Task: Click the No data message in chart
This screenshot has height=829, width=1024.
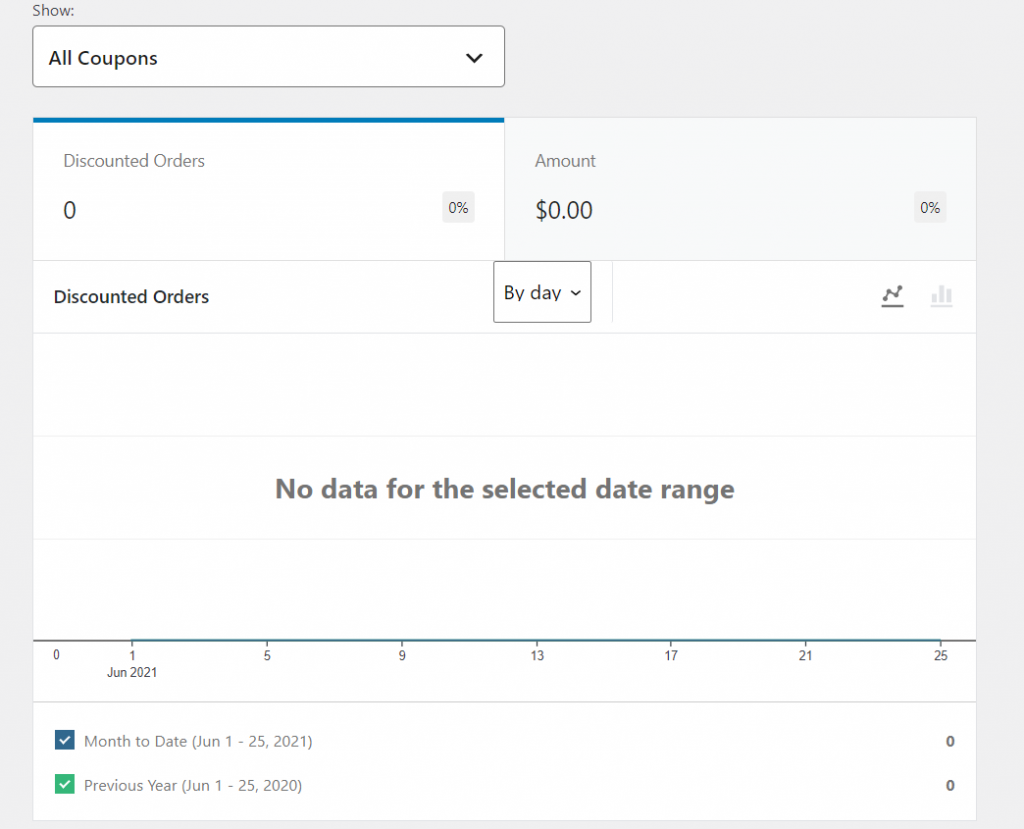Action: click(504, 489)
